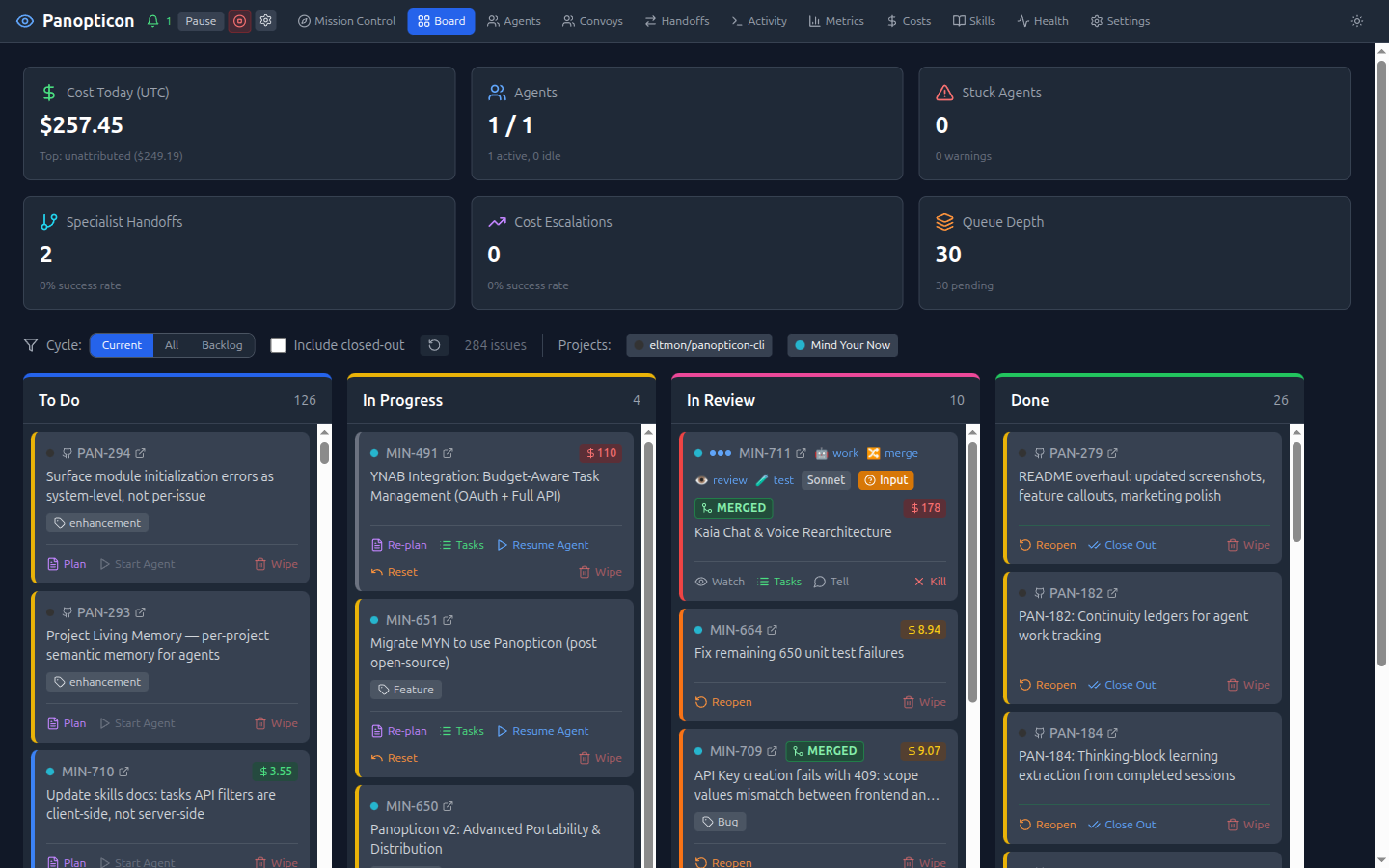The height and width of the screenshot is (868, 1389).
Task: Kill the MIN-711 agent
Action: 928,581
